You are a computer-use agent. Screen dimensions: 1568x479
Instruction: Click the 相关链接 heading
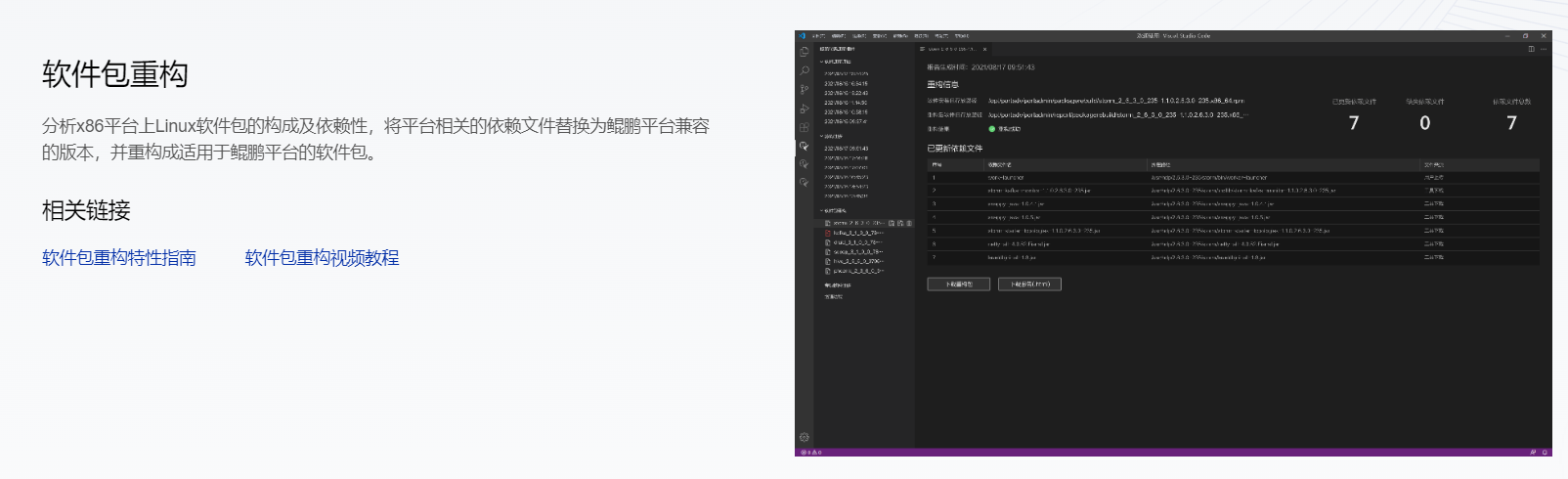click(x=86, y=210)
